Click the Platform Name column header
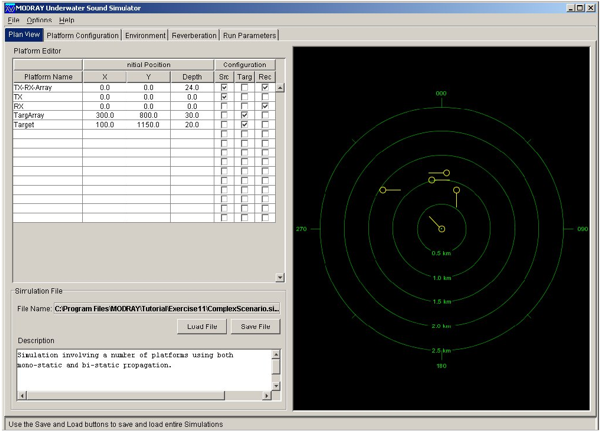 (48, 77)
